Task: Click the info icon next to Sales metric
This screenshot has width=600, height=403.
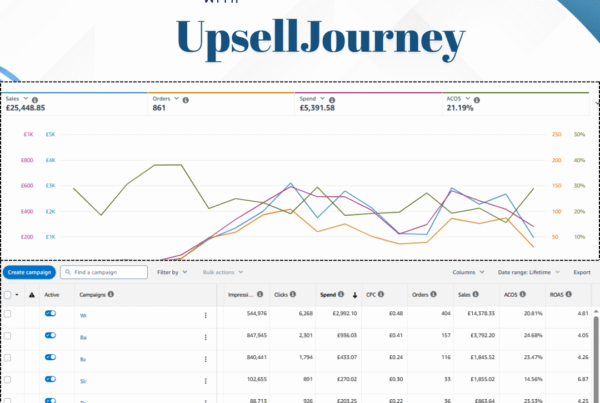Action: (x=35, y=100)
